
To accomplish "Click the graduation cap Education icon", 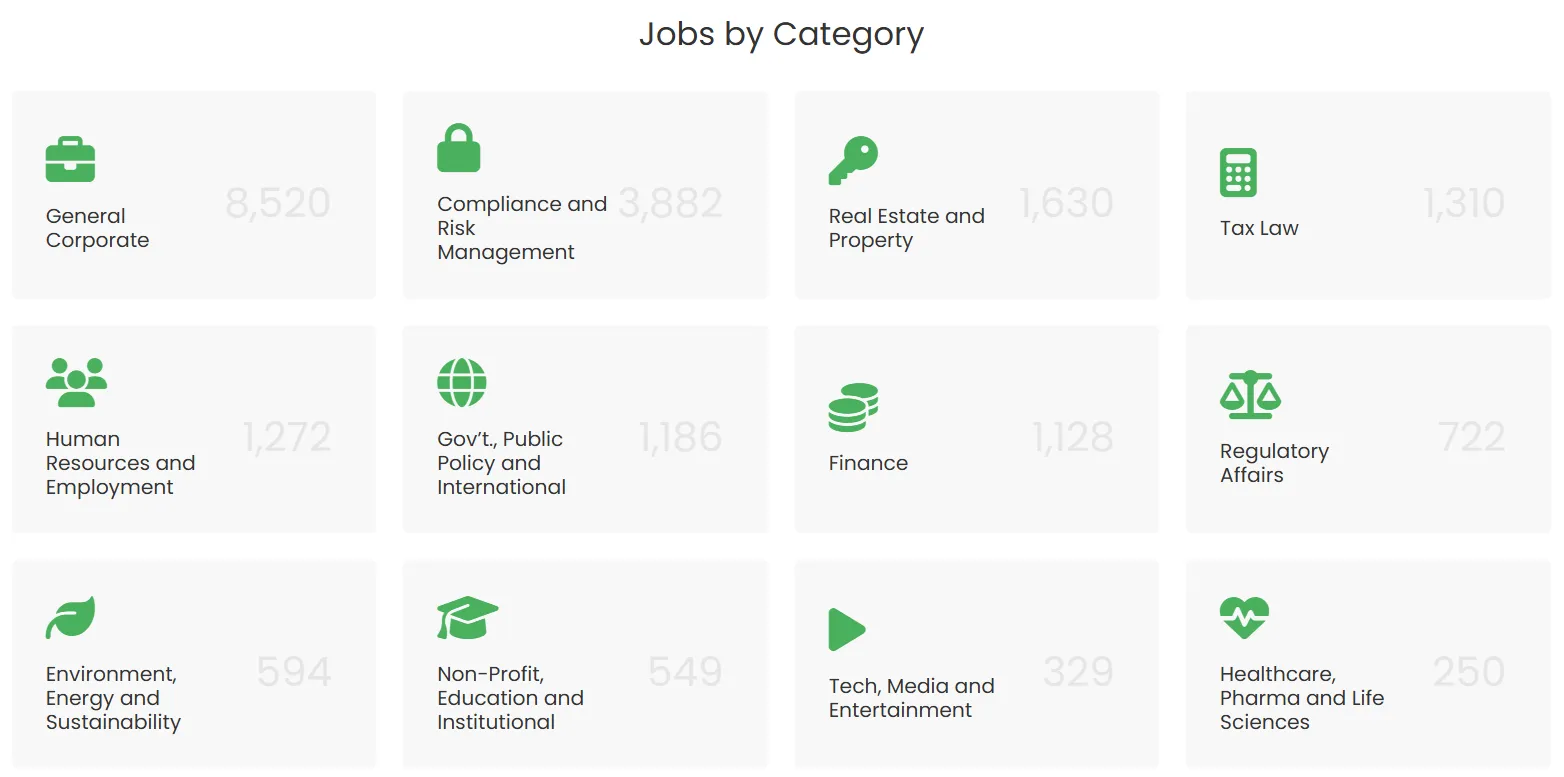I will [x=467, y=617].
